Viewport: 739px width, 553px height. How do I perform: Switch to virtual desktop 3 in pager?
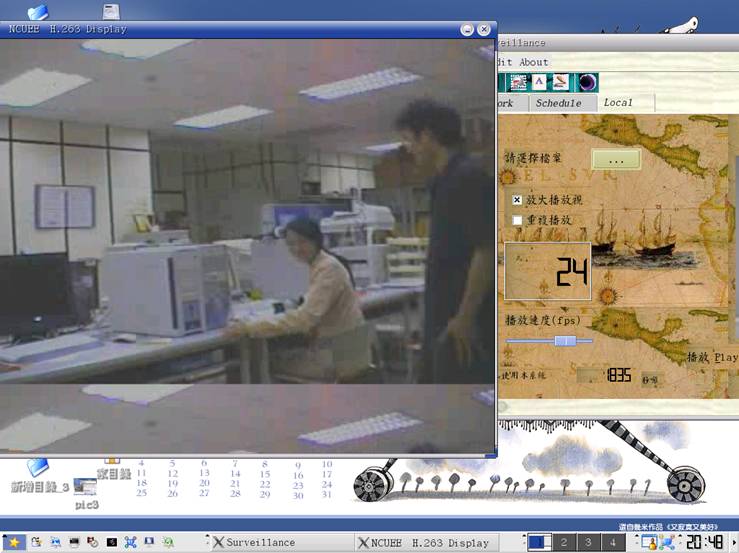tap(590, 542)
